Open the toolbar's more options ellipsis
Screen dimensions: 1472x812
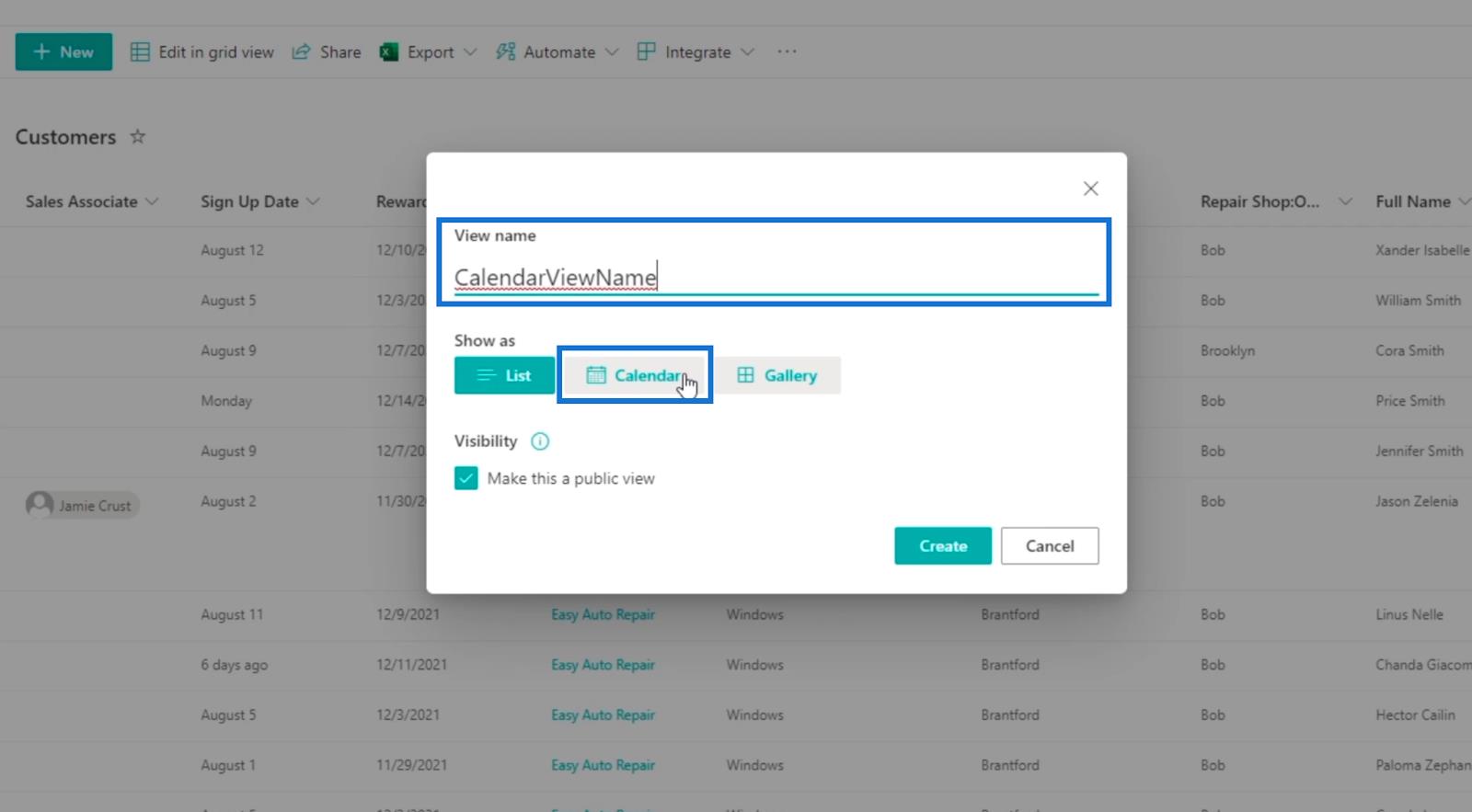787,51
